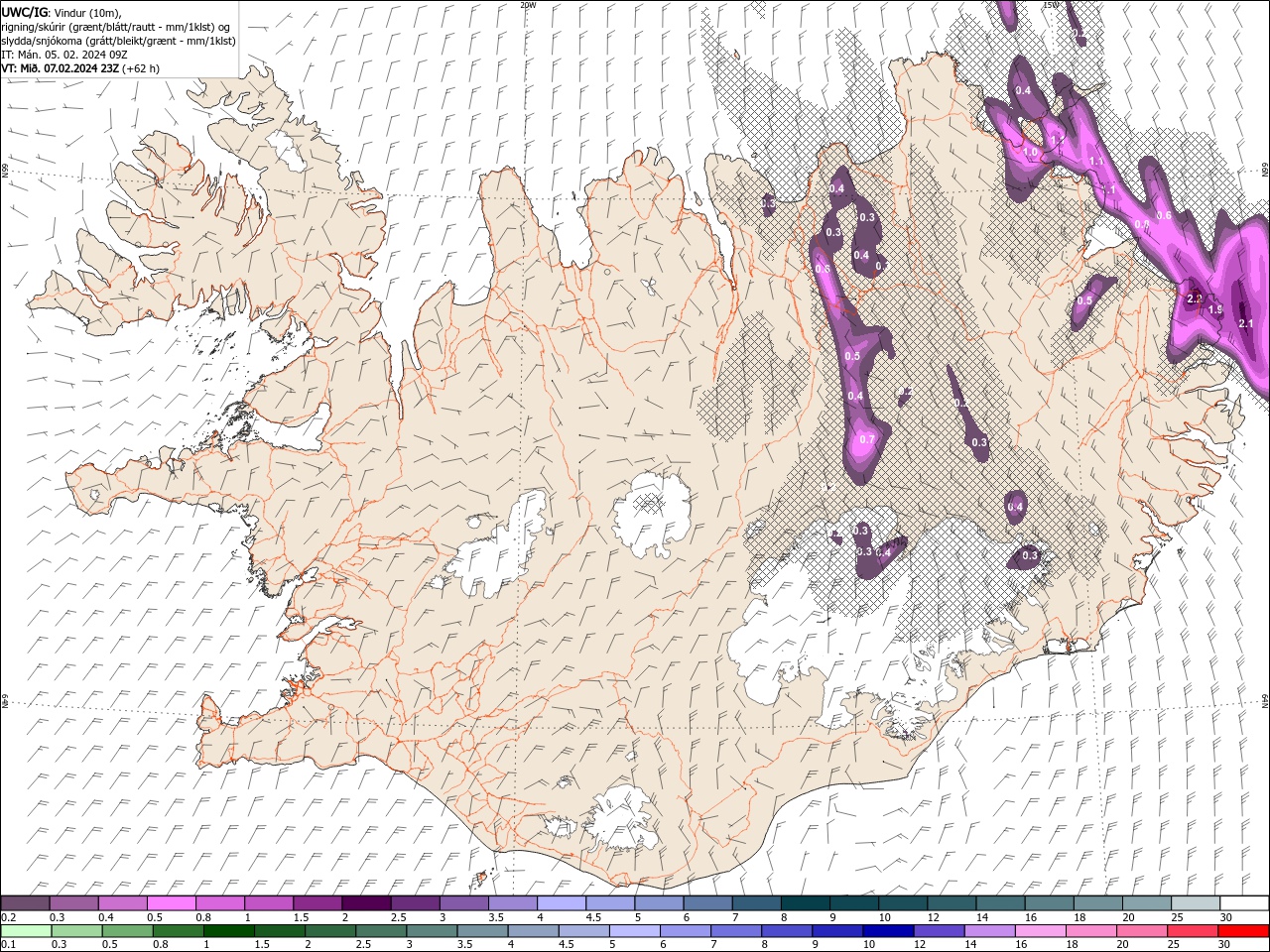
Task: Click the 'IT: Mán. 05. 02. 2024 09Z' line
Action: (63, 55)
